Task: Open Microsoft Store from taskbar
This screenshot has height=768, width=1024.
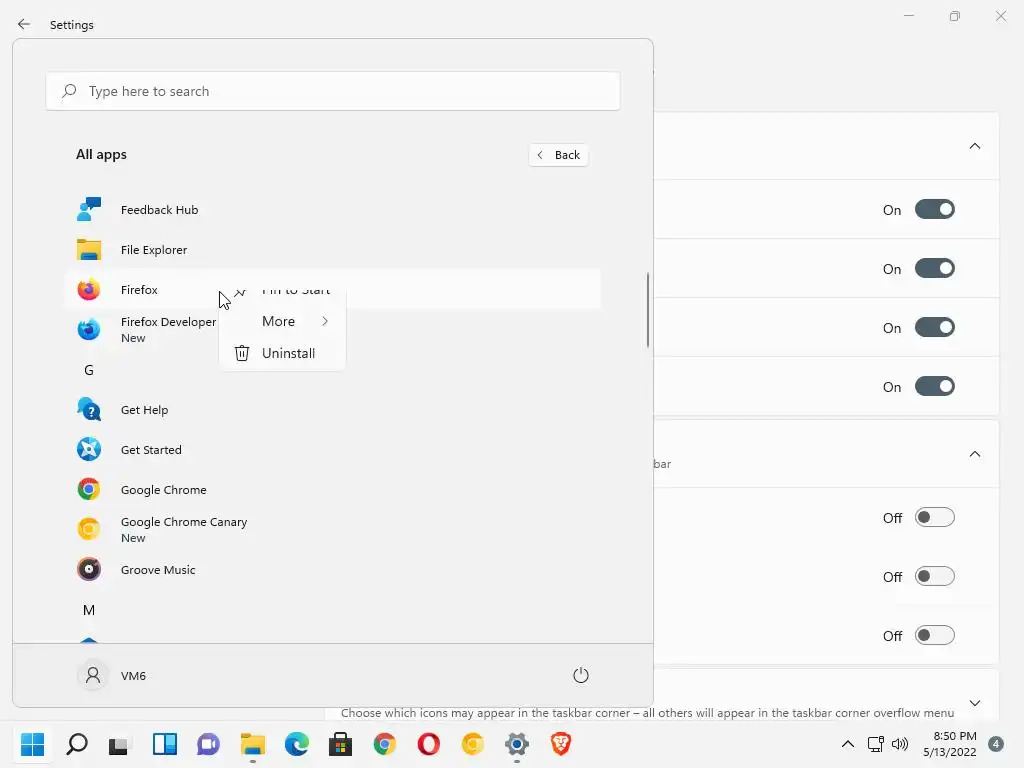Action: coord(340,744)
